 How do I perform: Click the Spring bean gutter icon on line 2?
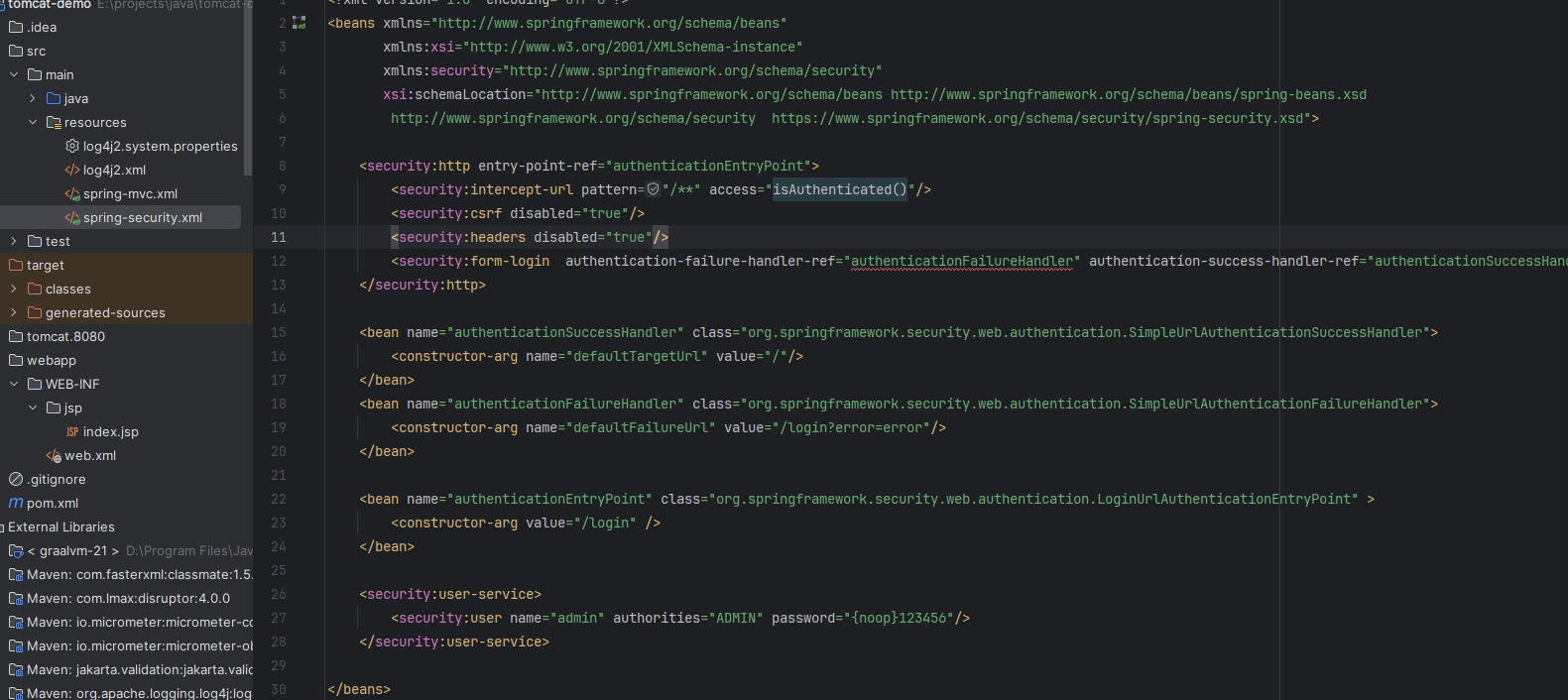click(300, 23)
